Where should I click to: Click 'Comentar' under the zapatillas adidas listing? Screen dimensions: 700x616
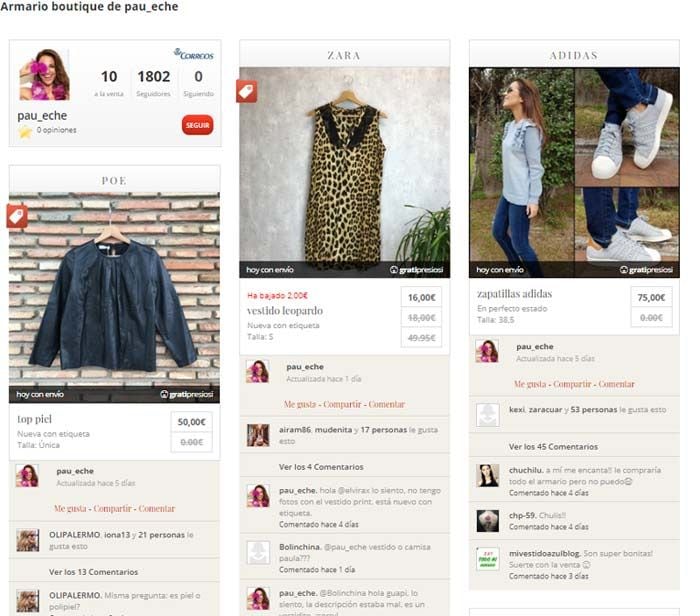click(x=617, y=384)
